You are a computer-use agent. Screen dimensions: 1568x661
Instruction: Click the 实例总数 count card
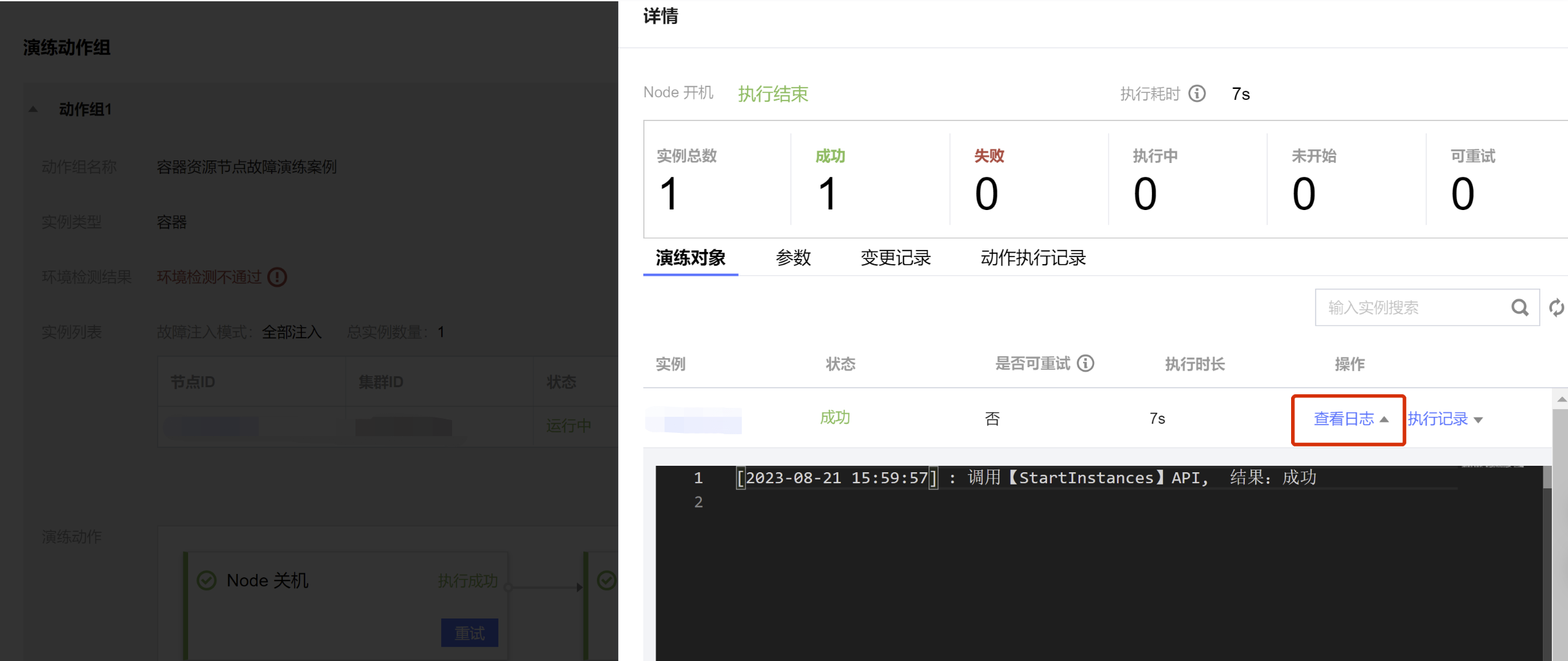pos(717,179)
